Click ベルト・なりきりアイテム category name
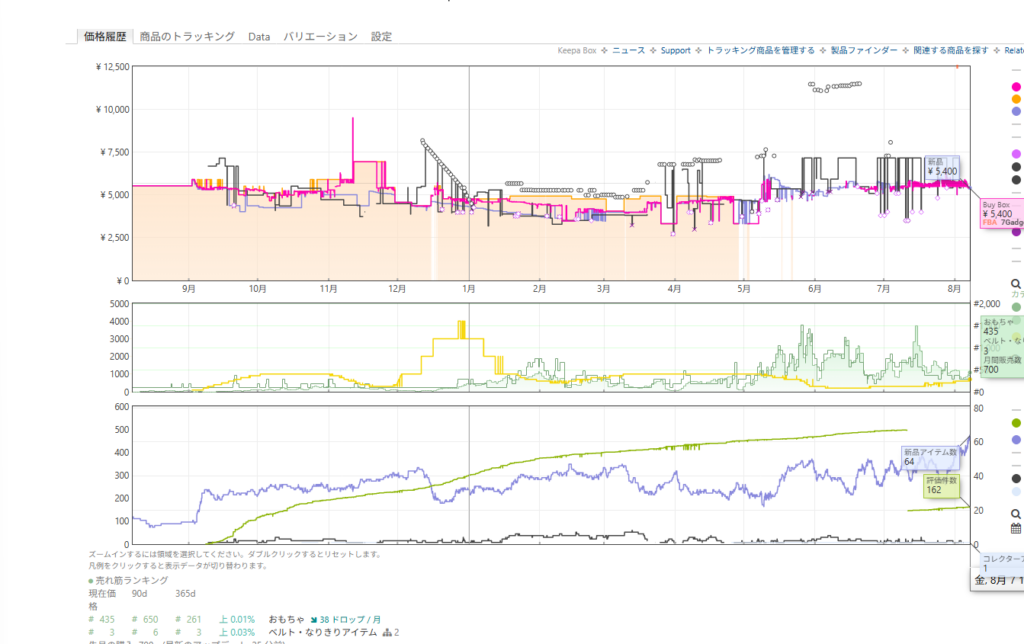The height and width of the screenshot is (644, 1024). pos(323,632)
